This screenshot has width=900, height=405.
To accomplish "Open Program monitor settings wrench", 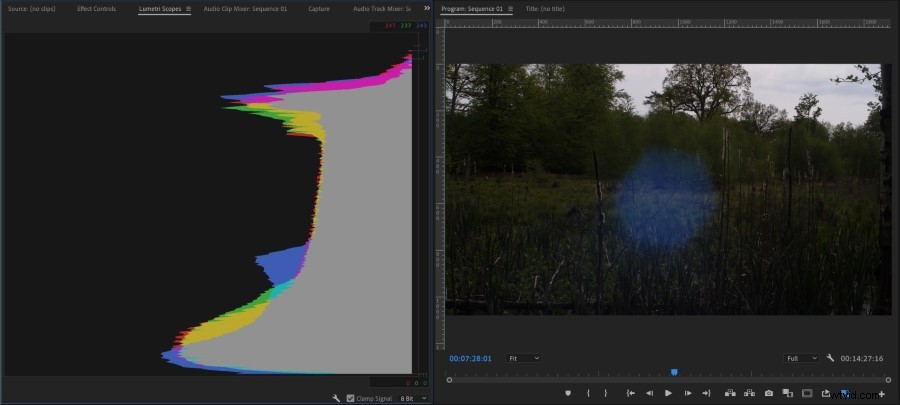I will coord(830,358).
